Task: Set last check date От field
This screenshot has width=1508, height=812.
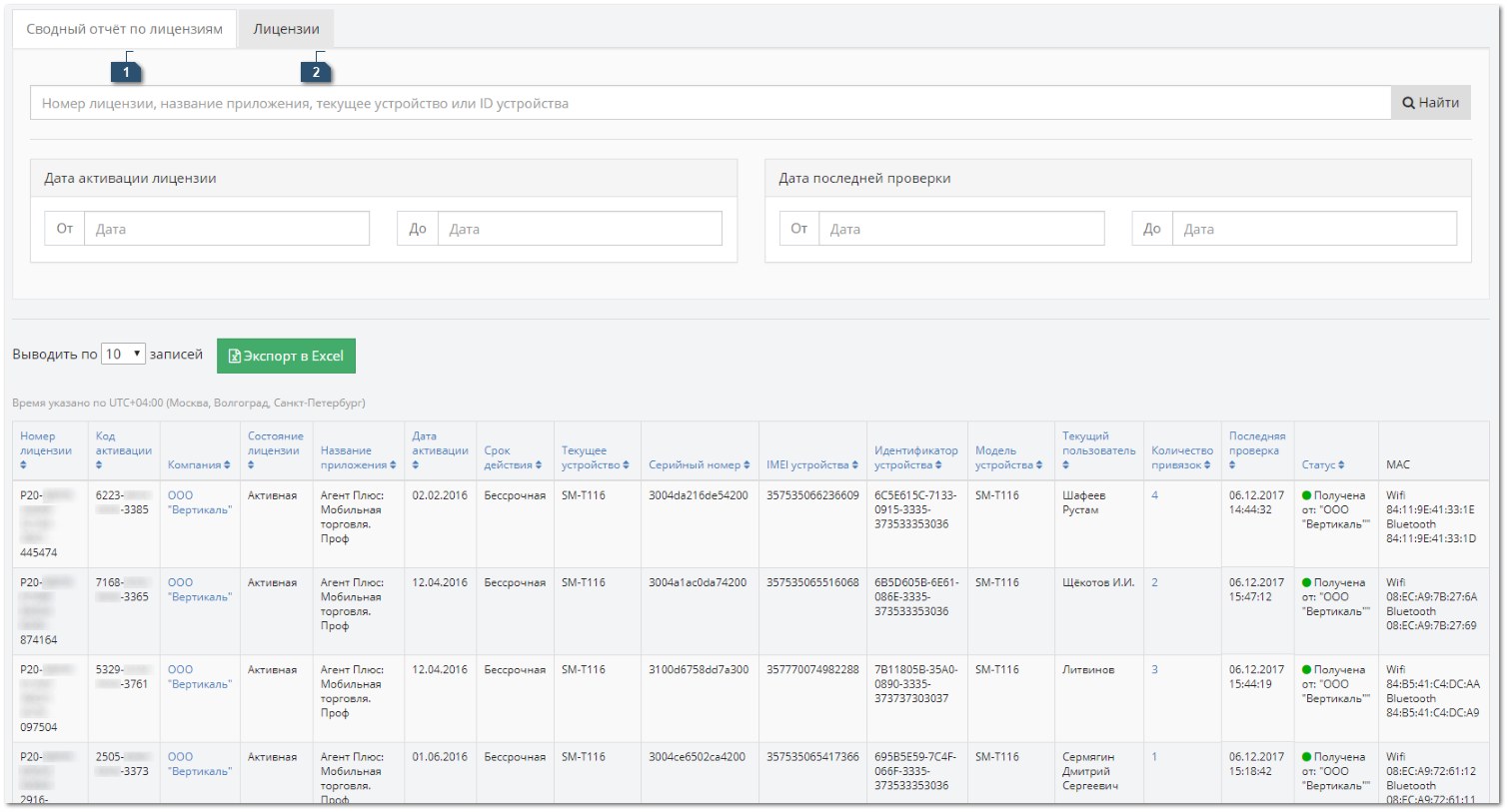Action: tap(961, 229)
